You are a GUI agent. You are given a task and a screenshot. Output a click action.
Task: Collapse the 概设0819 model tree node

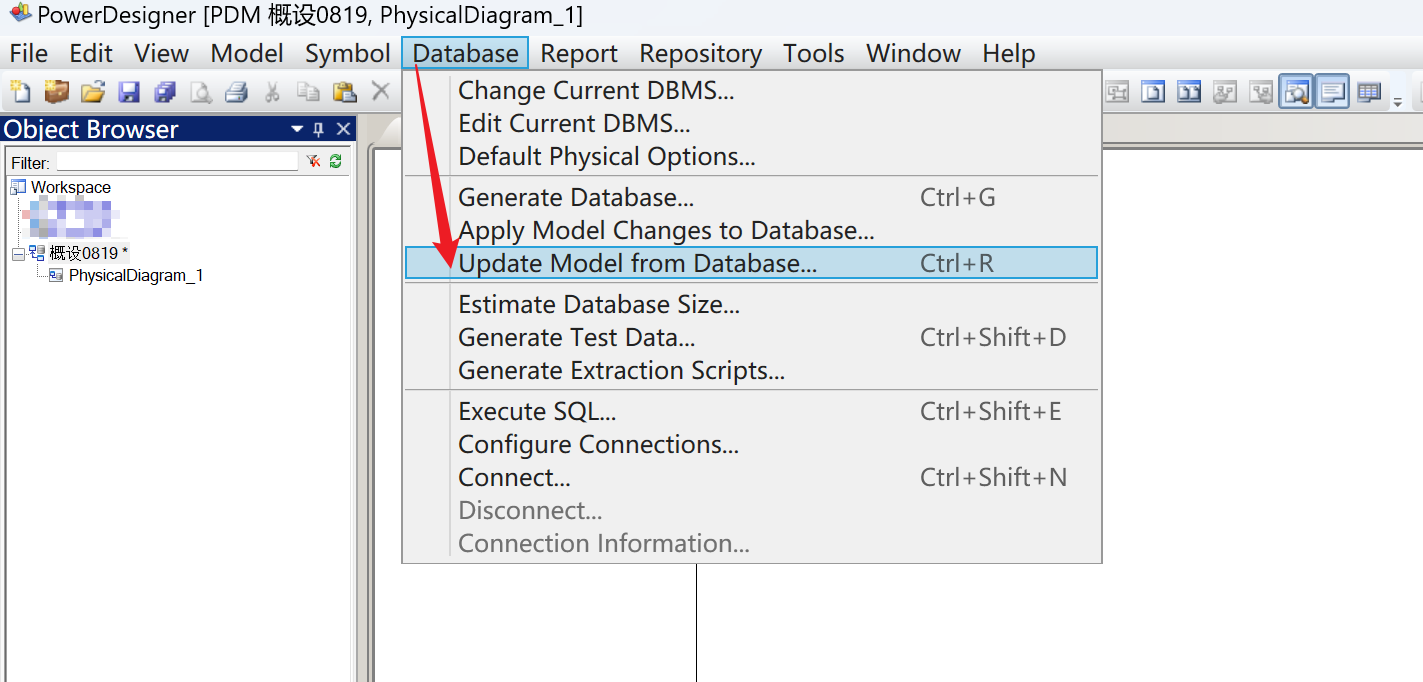click(x=18, y=254)
